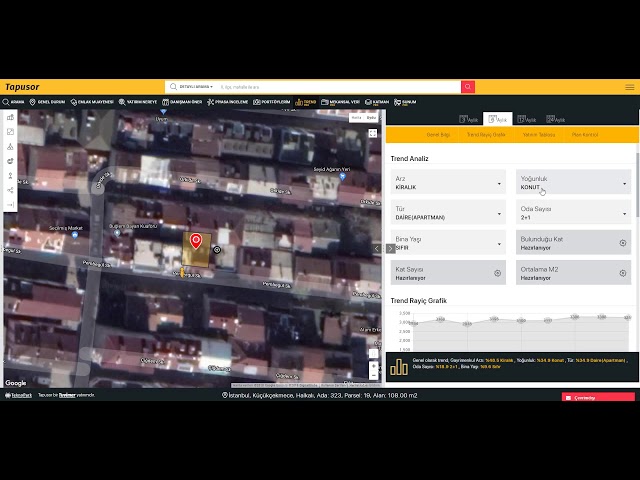Click the right arrow panel handle
Screen dimensions: 640x480
click(391, 248)
